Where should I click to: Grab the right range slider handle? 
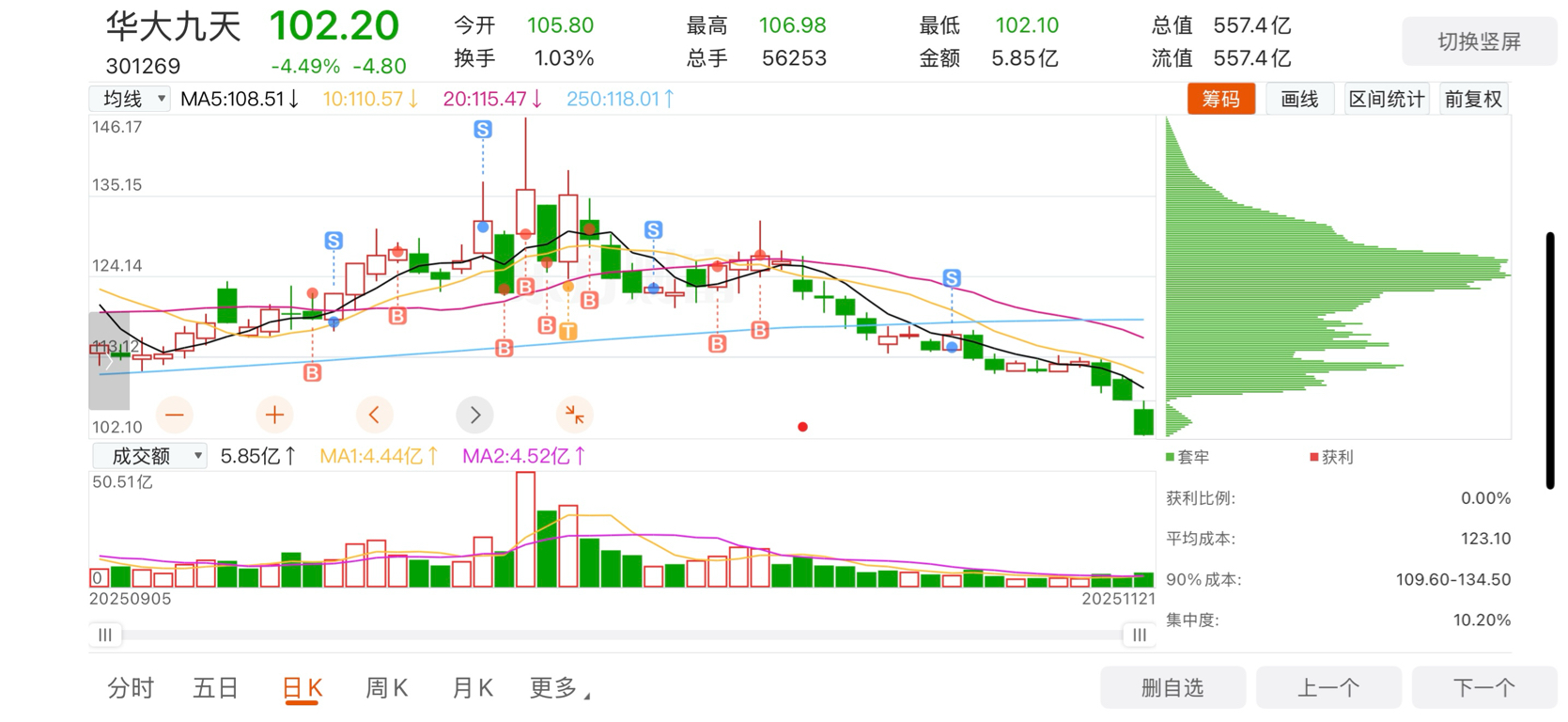coord(1139,635)
